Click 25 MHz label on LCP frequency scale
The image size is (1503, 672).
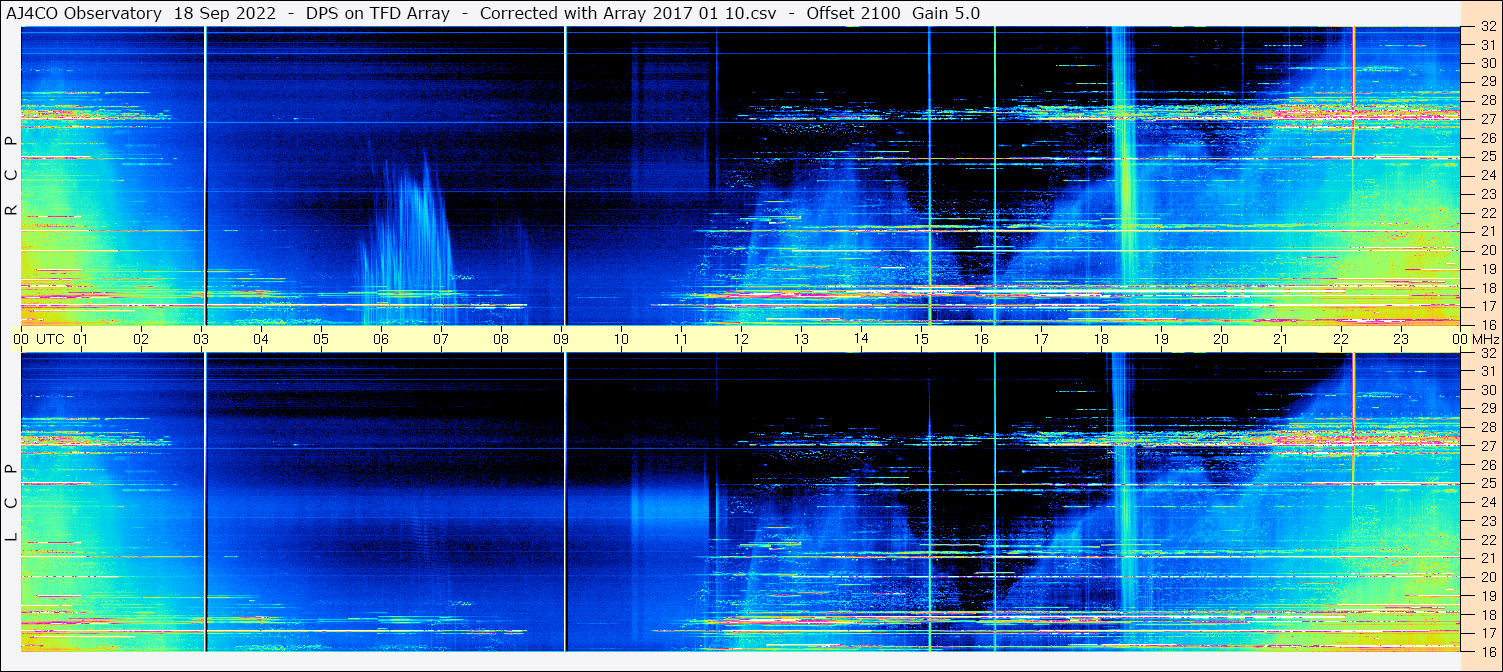(1487, 483)
